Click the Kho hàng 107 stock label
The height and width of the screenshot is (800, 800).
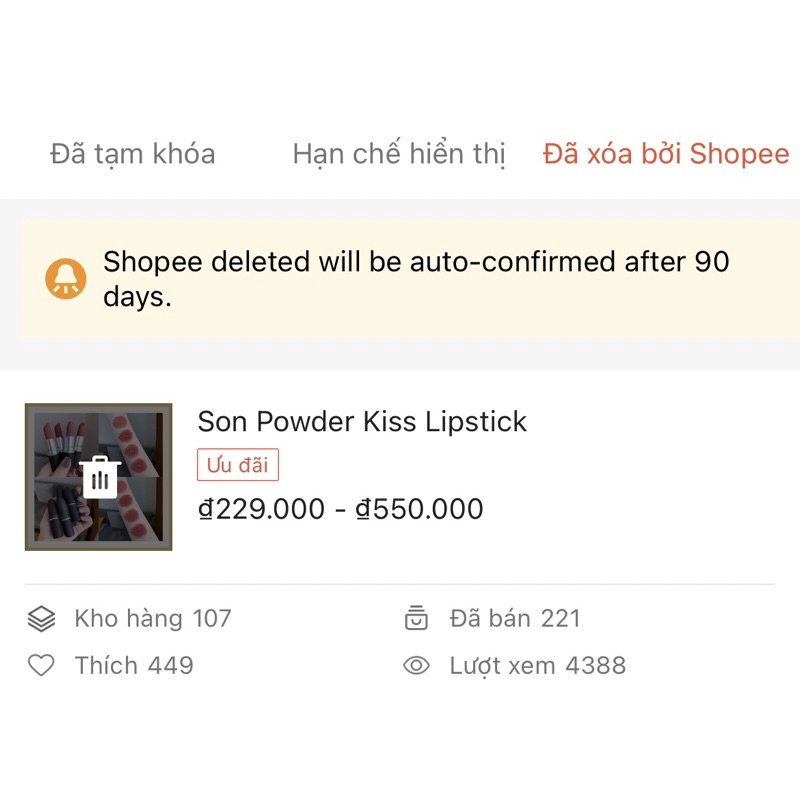pyautogui.click(x=152, y=618)
